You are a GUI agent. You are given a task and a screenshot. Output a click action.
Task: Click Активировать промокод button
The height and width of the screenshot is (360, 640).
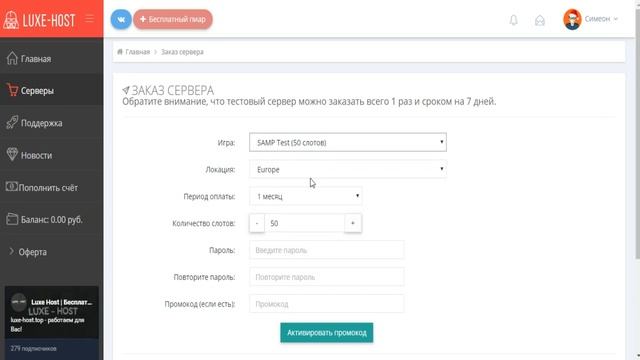[327, 333]
